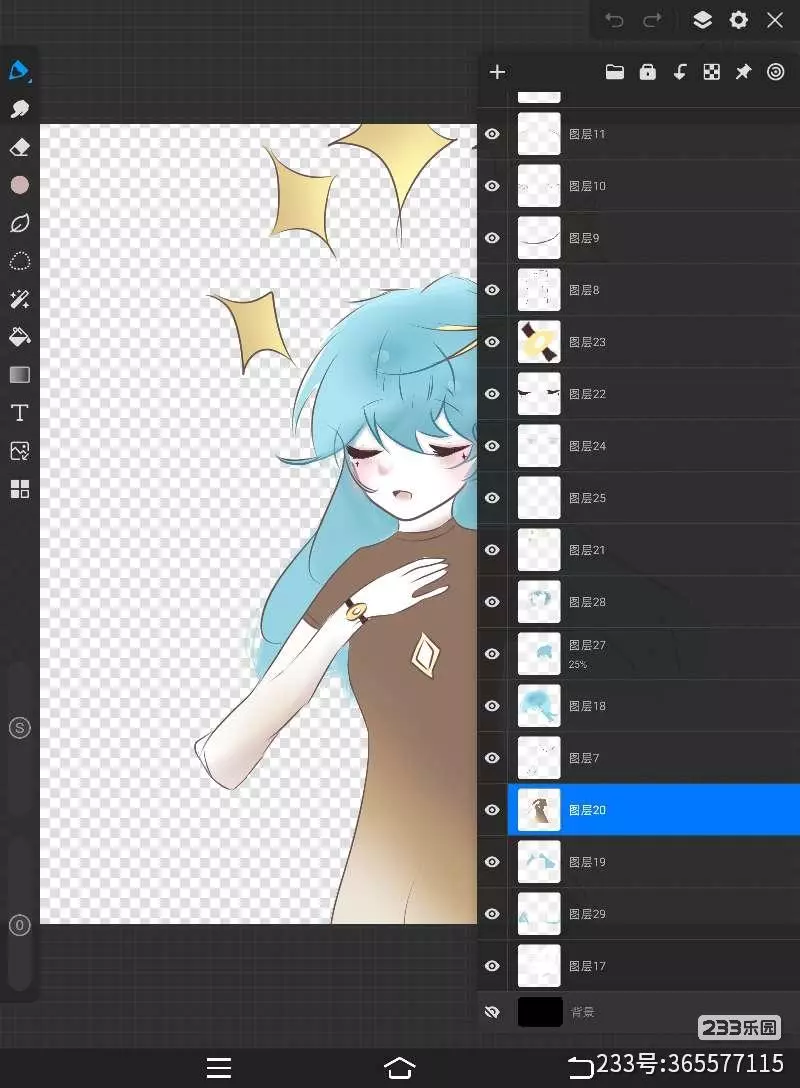The image size is (800, 1088).
Task: Hide layer 图层27
Action: (492, 654)
